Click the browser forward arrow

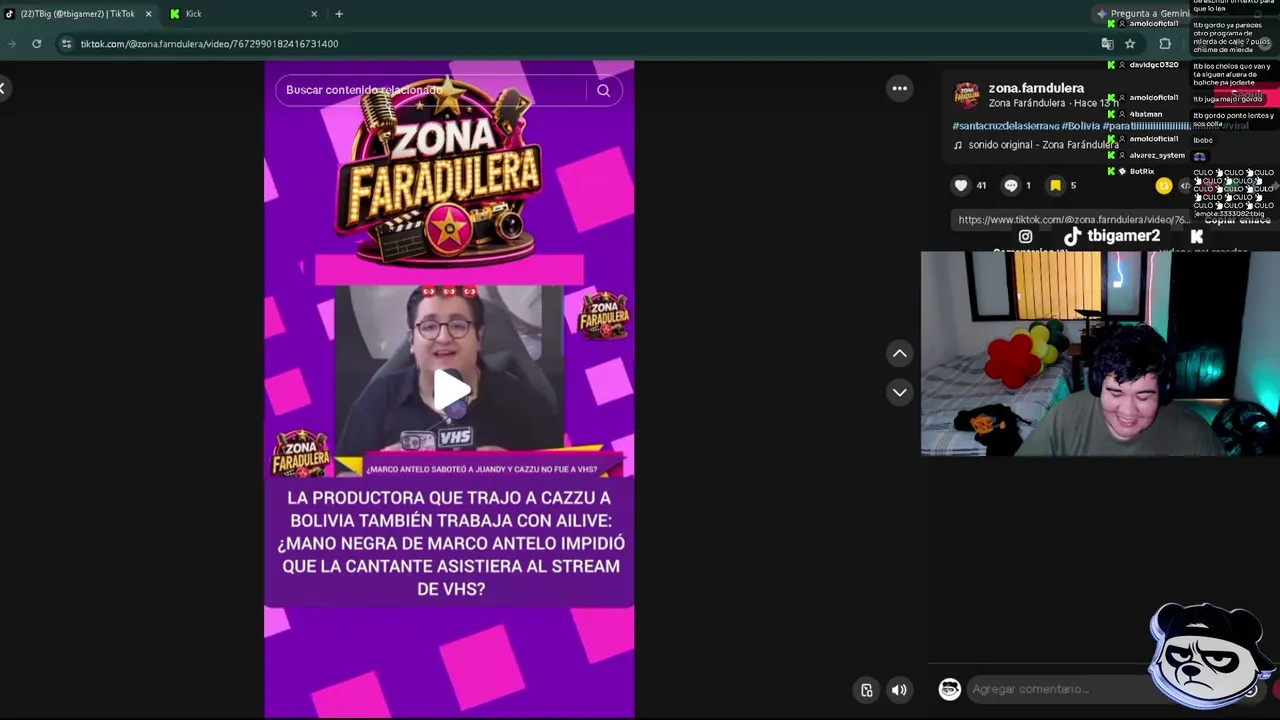click(x=10, y=44)
